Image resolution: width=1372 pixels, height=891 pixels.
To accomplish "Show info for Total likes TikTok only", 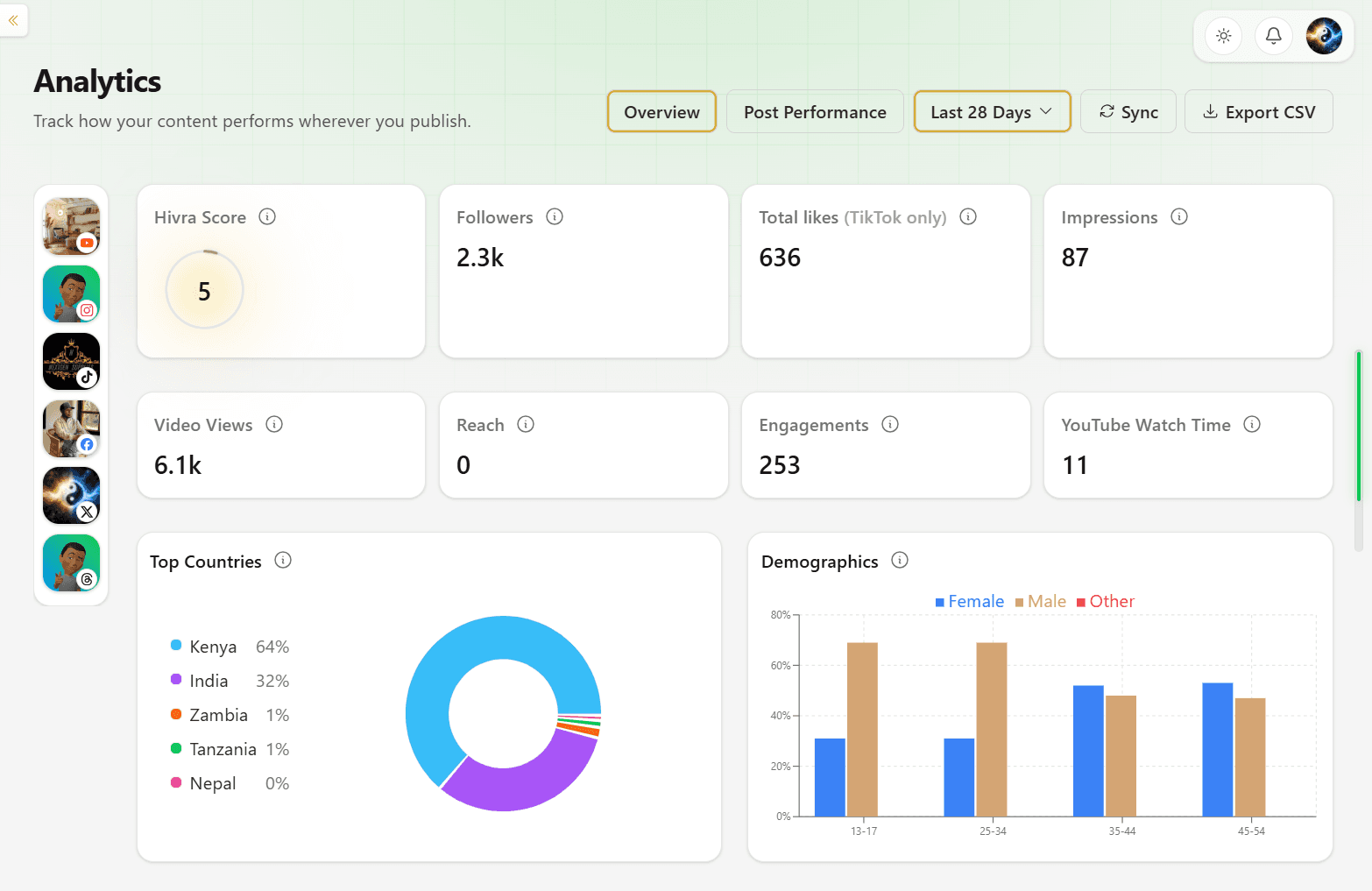I will 968,216.
